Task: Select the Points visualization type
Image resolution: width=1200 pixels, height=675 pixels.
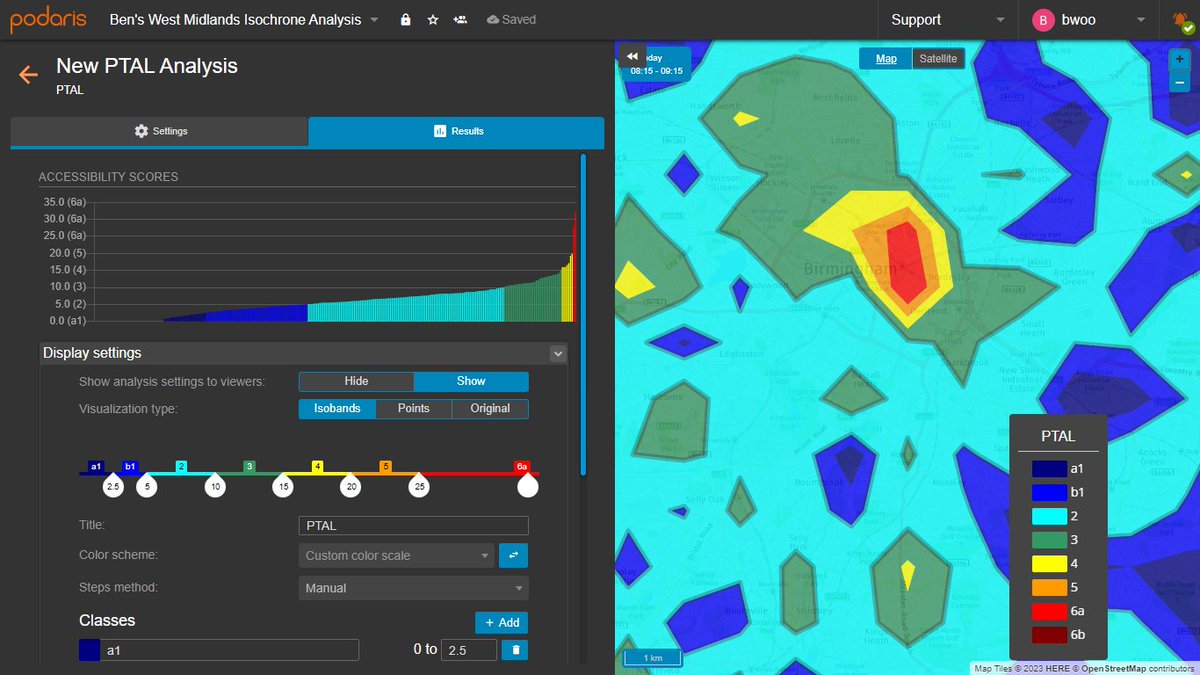Action: tap(413, 408)
